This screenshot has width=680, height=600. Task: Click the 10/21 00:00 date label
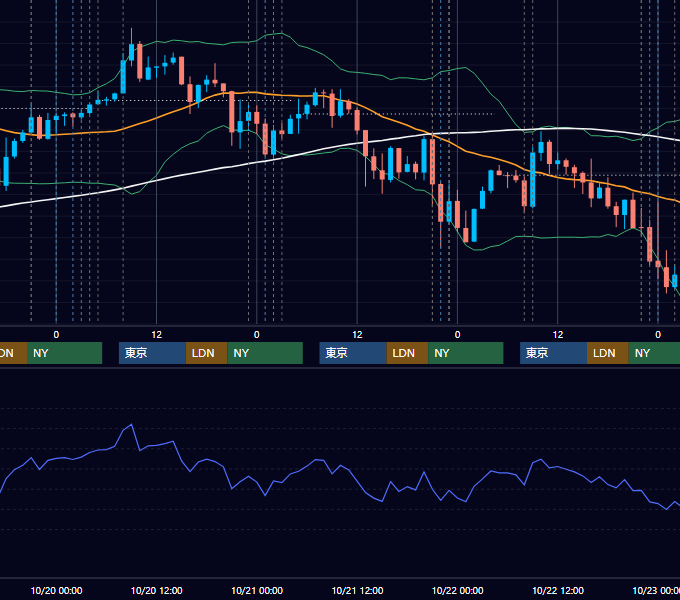point(257,590)
